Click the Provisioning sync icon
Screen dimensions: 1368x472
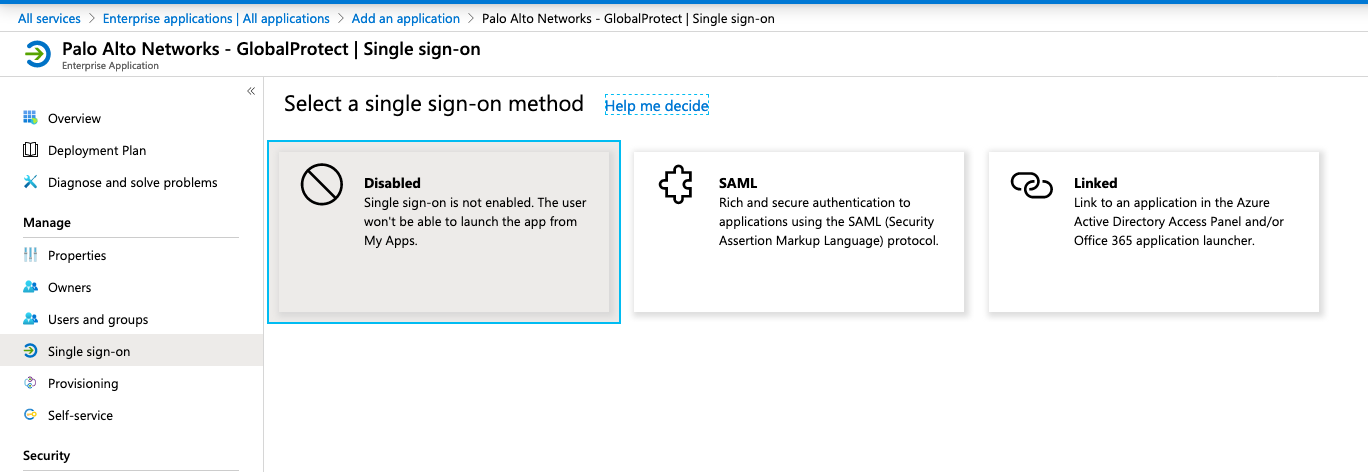30,383
